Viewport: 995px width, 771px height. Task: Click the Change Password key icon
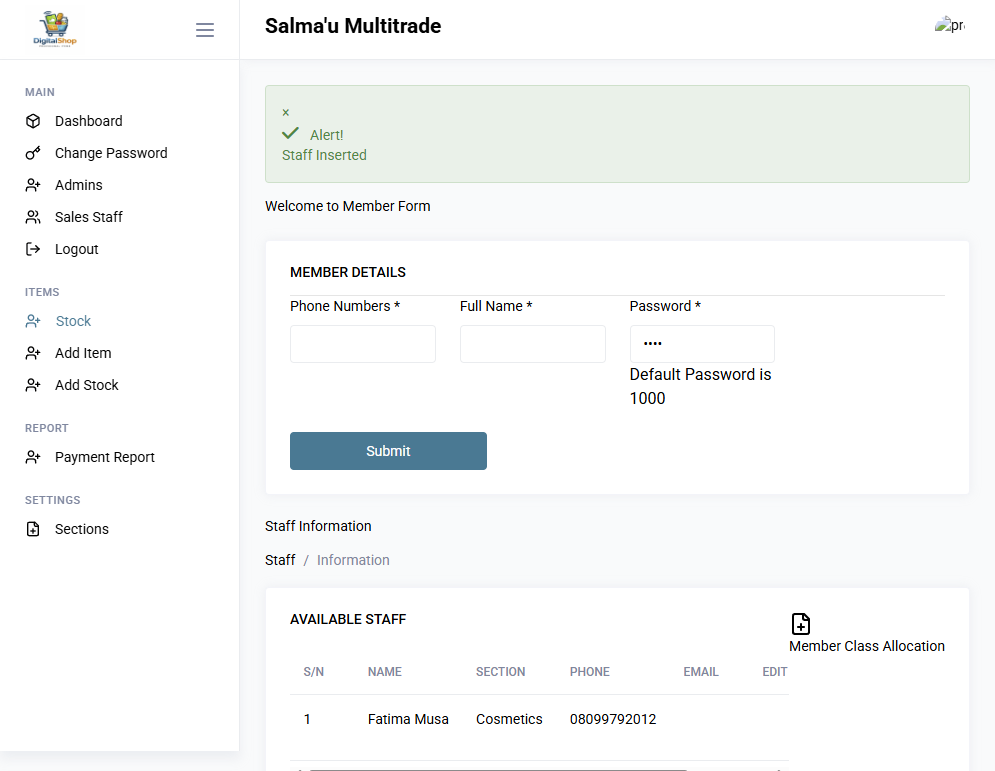33,153
